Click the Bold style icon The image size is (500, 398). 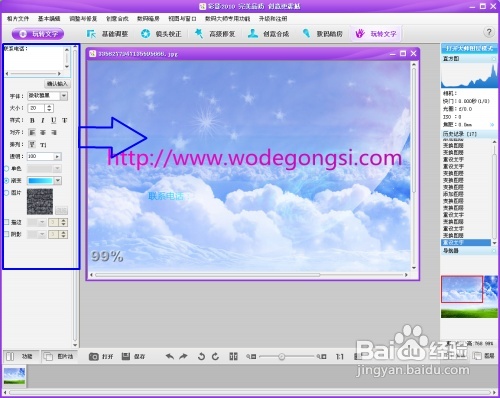[x=32, y=120]
